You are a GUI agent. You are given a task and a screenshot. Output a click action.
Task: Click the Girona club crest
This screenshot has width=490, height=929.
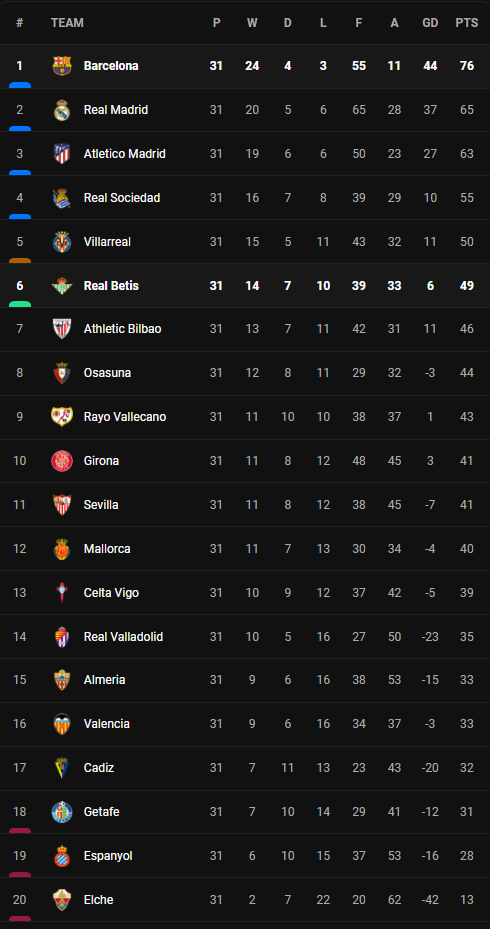[62, 460]
